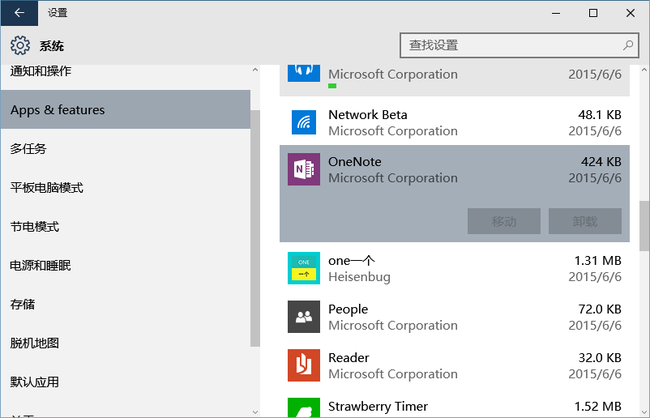Click the system settings gear icon
This screenshot has height=418, width=650.
pyautogui.click(x=20, y=46)
